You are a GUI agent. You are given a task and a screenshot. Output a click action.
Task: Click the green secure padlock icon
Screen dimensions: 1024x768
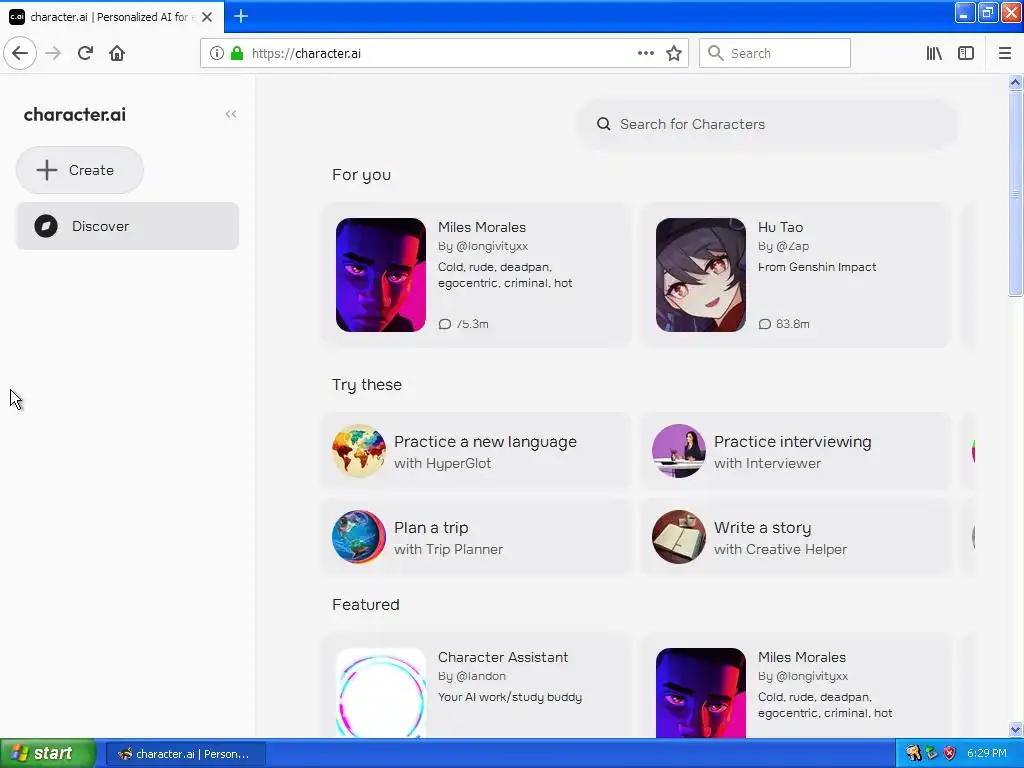[237, 53]
